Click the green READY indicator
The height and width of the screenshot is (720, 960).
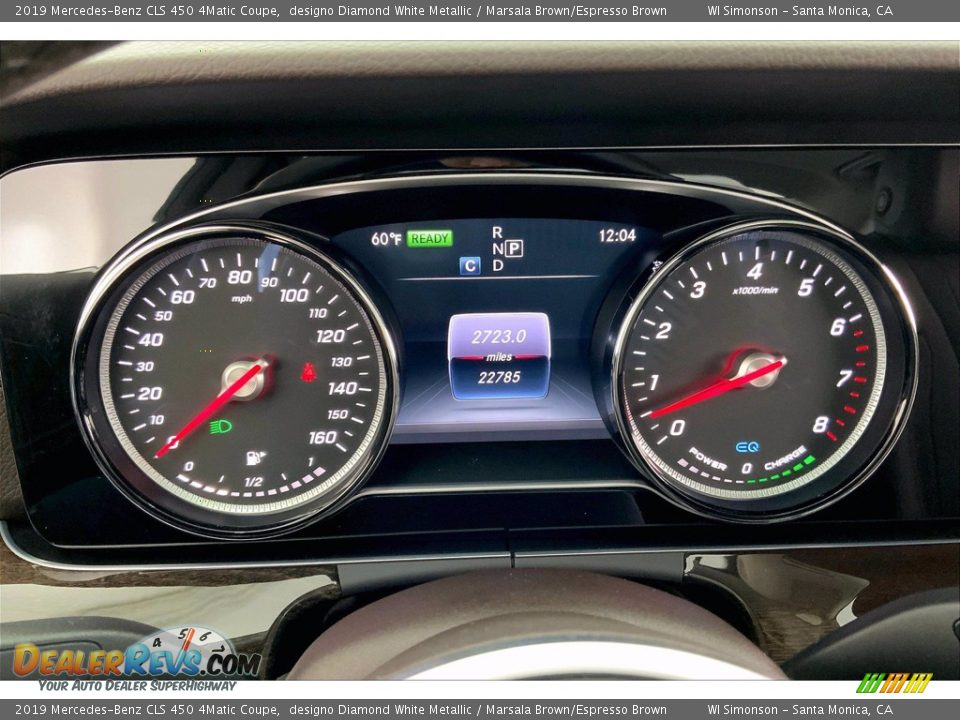pos(430,239)
